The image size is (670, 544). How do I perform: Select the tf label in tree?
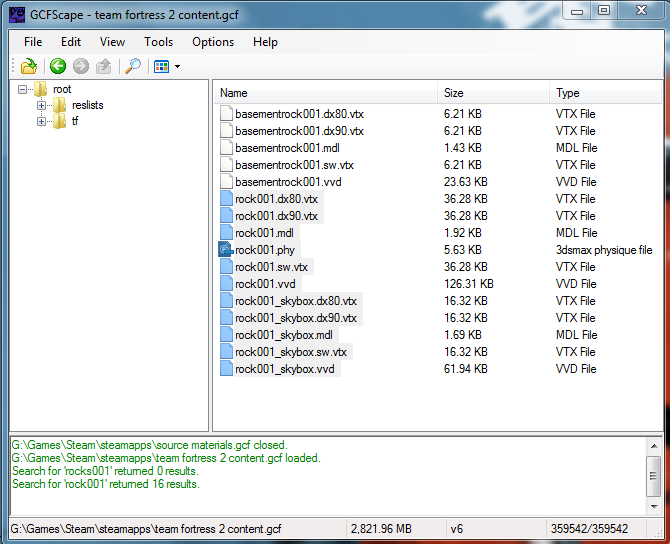click(75, 121)
